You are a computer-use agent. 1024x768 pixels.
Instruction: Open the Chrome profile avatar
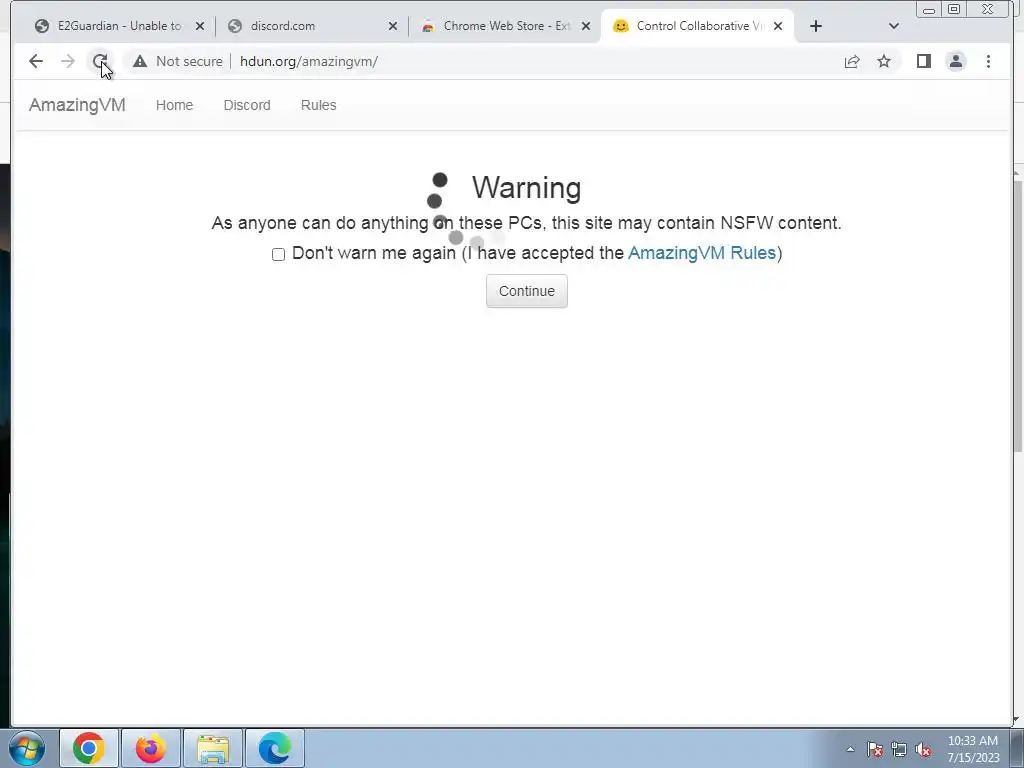955,61
